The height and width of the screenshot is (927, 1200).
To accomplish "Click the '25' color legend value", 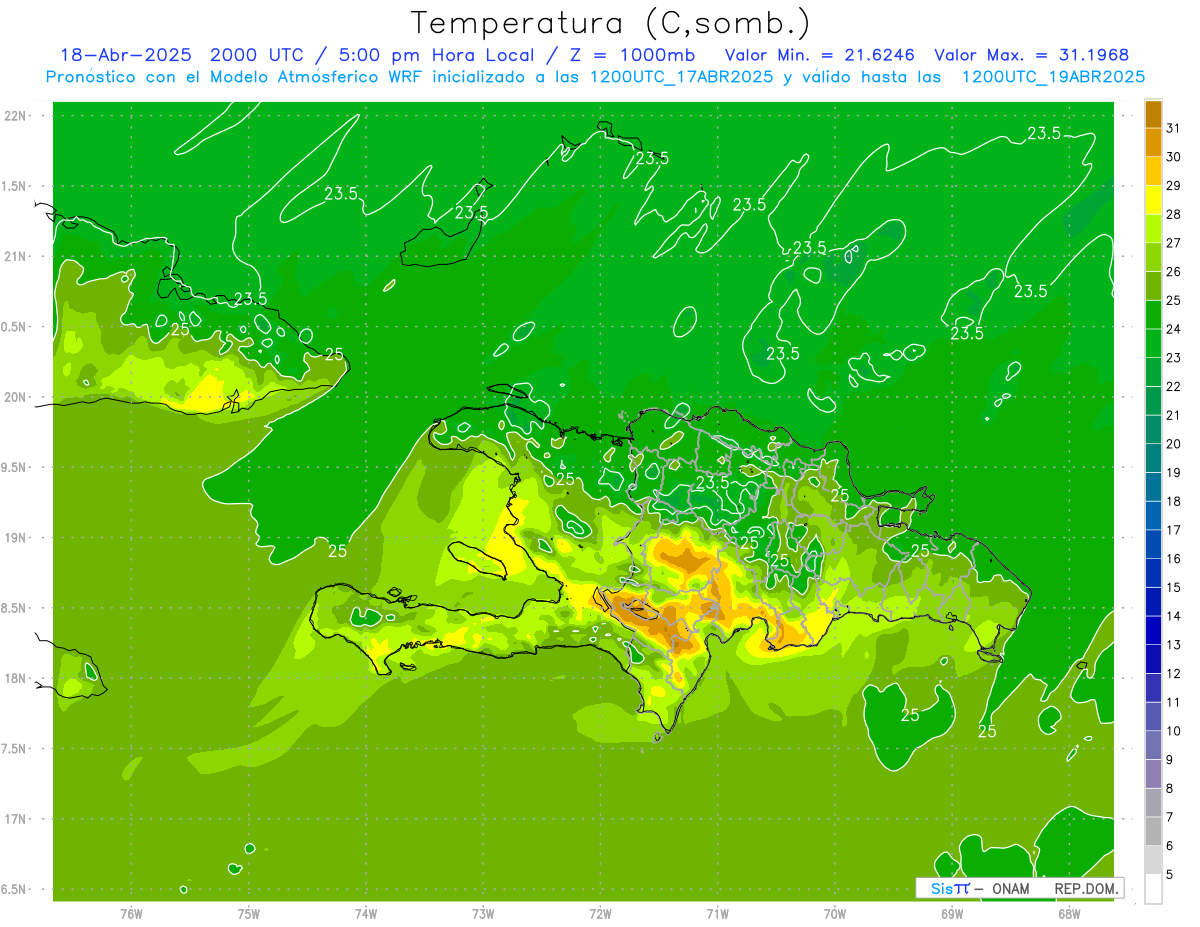I will (x=1173, y=300).
